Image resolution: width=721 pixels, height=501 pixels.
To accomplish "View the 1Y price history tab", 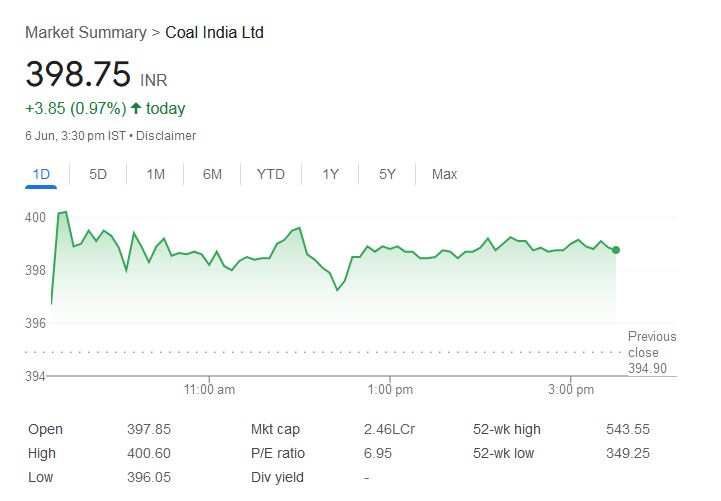I will 330,174.
